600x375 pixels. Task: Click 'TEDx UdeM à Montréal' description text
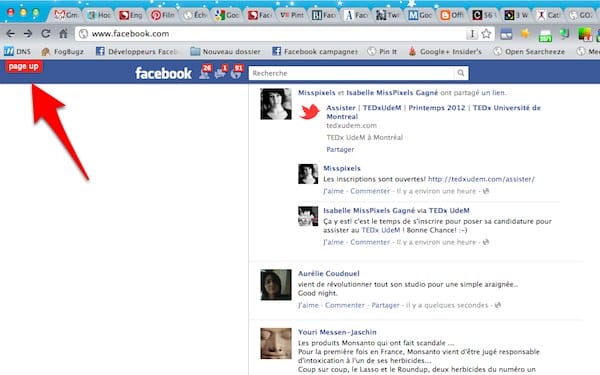pyautogui.click(x=364, y=137)
